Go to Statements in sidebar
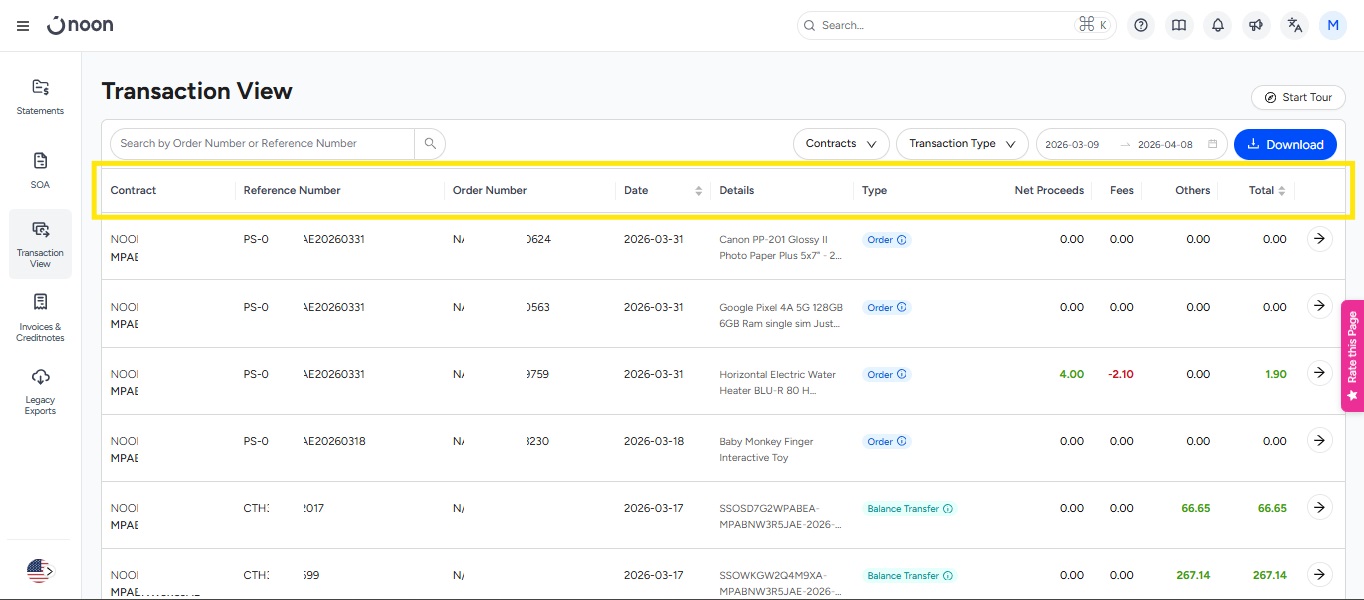 coord(40,96)
